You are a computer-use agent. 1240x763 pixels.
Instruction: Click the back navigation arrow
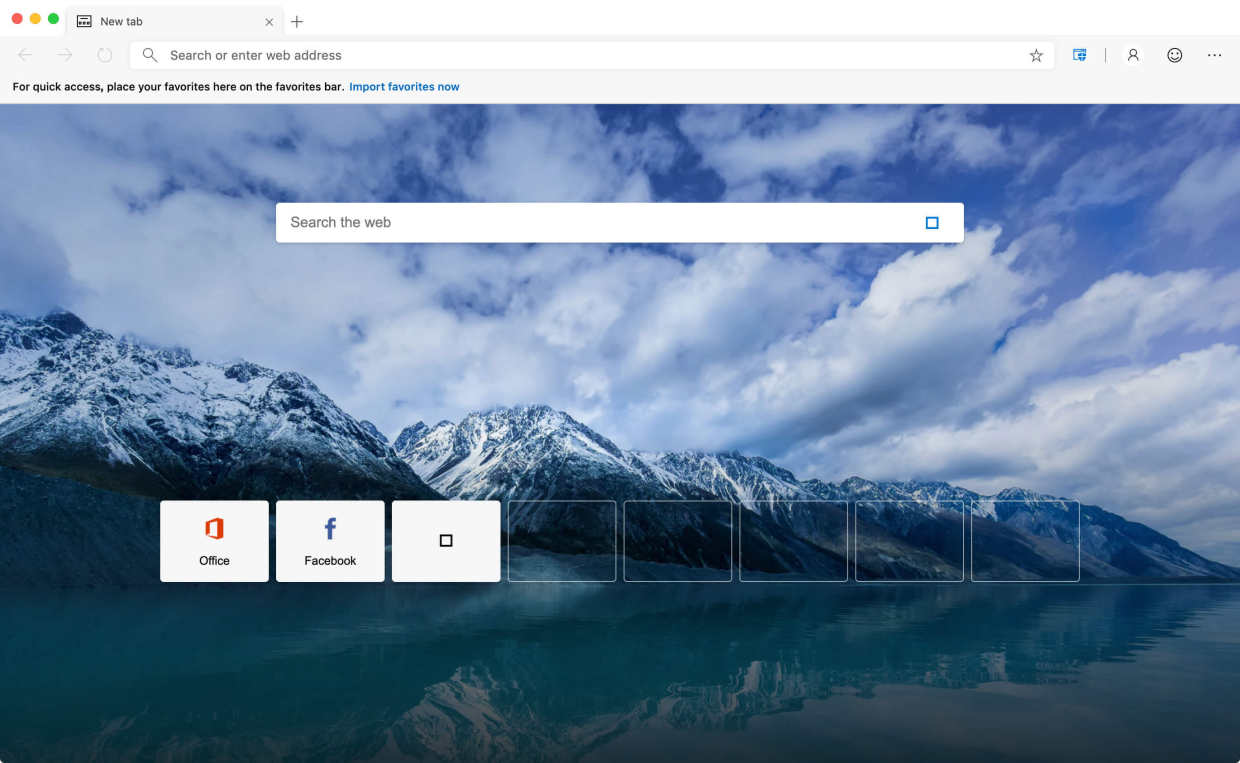coord(25,55)
